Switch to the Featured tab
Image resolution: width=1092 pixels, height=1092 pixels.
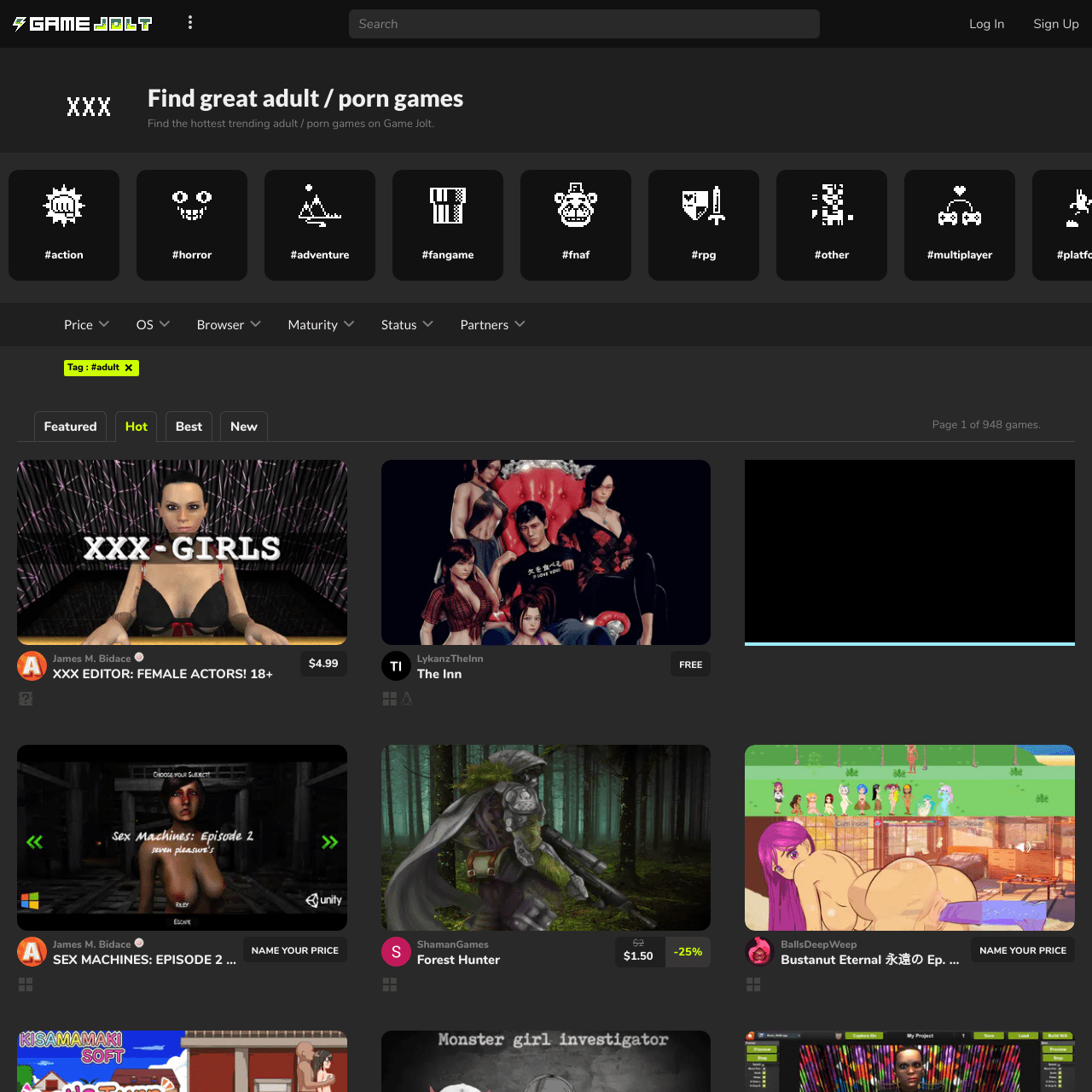click(70, 427)
